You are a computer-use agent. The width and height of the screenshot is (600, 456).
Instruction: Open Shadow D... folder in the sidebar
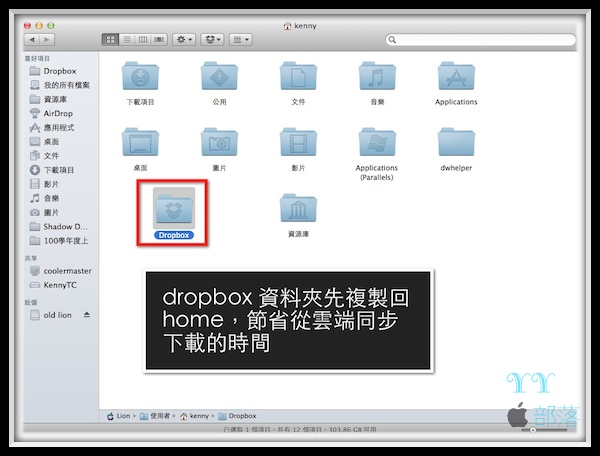pyautogui.click(x=59, y=226)
